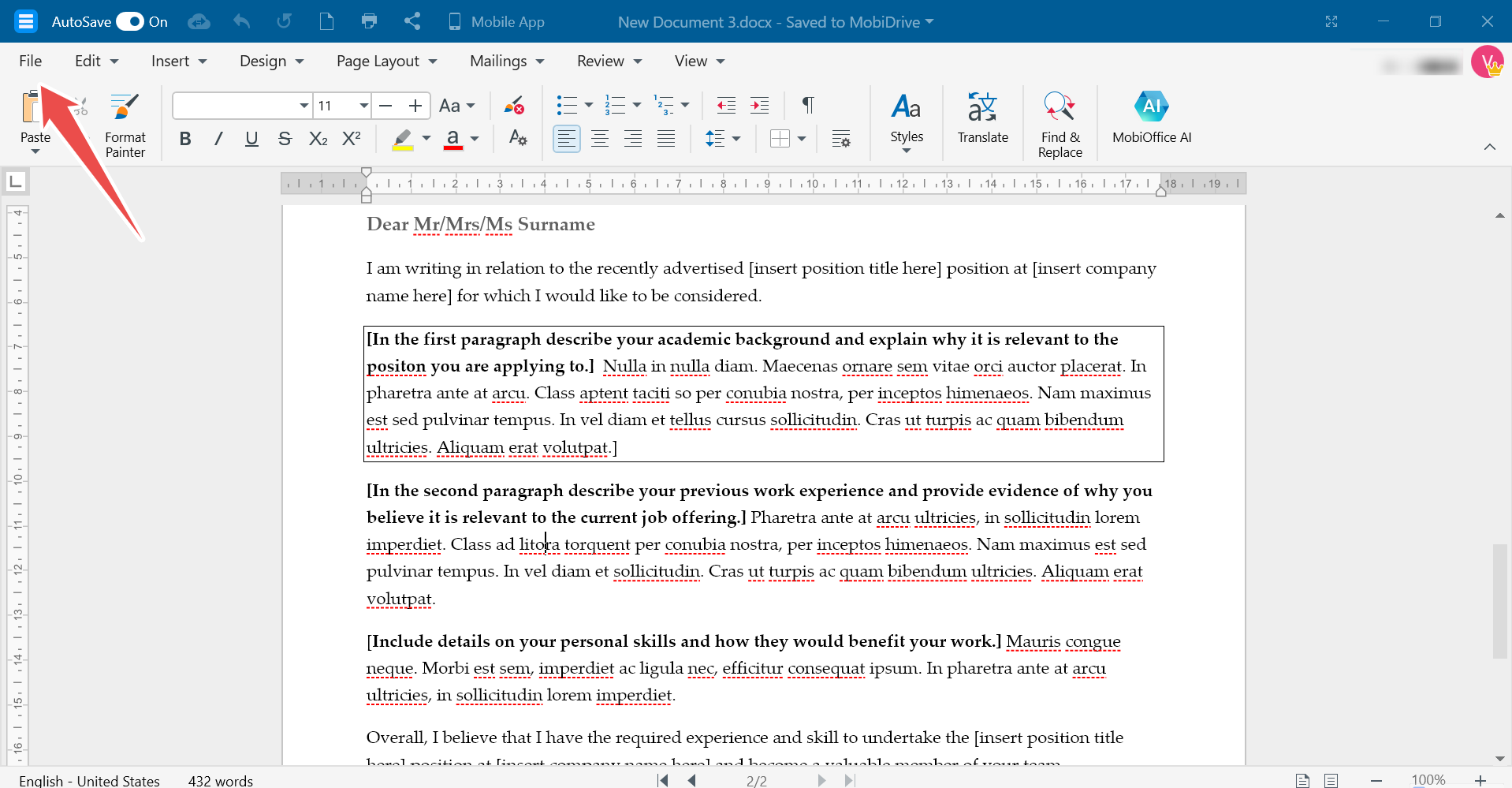Open the share icon
This screenshot has width=1512, height=788.
pyautogui.click(x=412, y=21)
